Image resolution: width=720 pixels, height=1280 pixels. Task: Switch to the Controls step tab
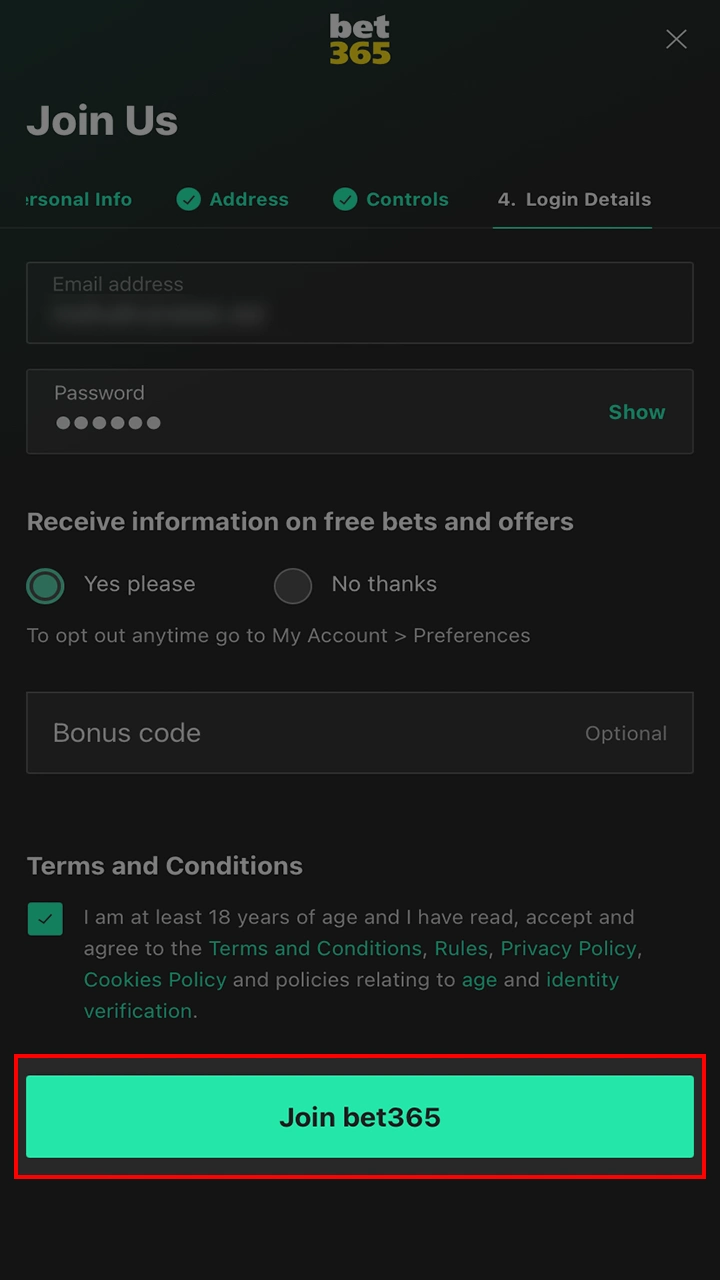(x=407, y=199)
